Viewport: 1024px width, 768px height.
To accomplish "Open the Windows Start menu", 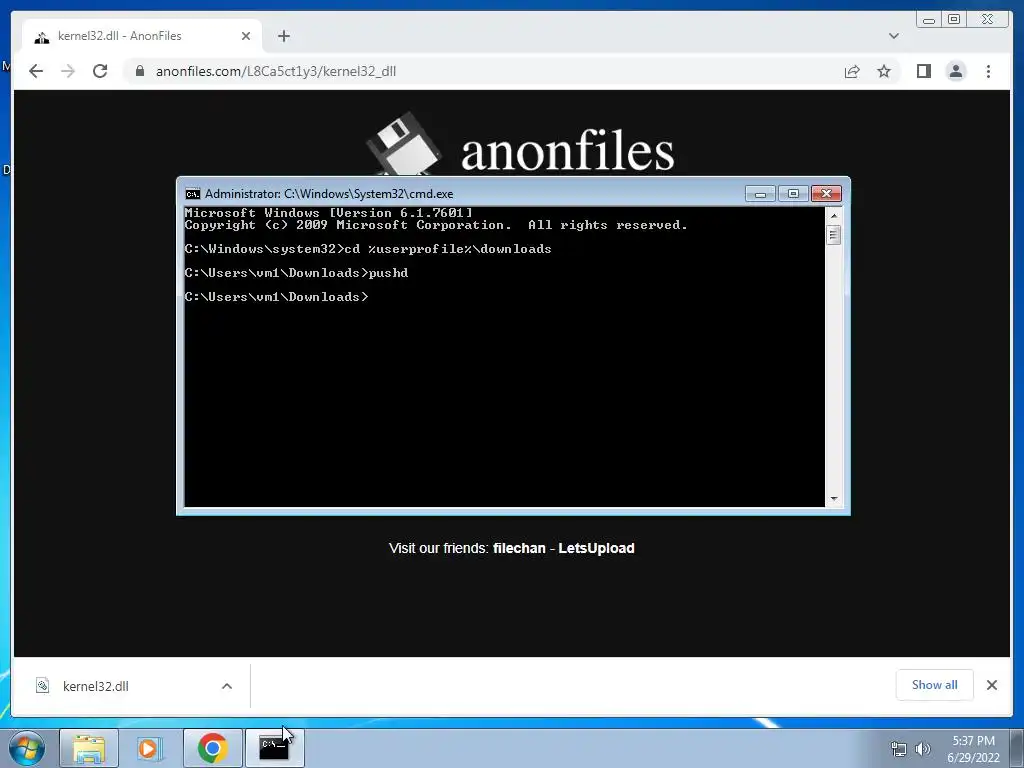I will coord(27,748).
